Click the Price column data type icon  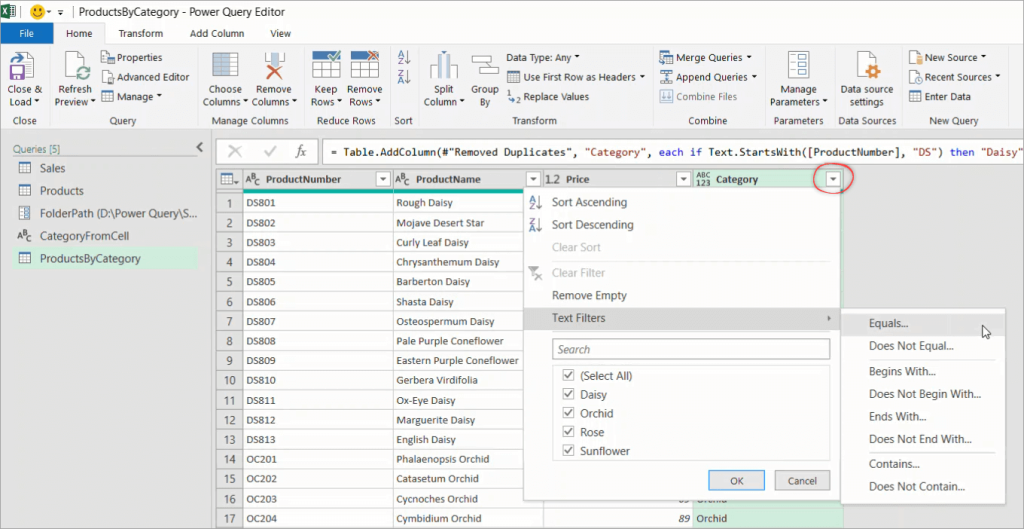tap(552, 180)
